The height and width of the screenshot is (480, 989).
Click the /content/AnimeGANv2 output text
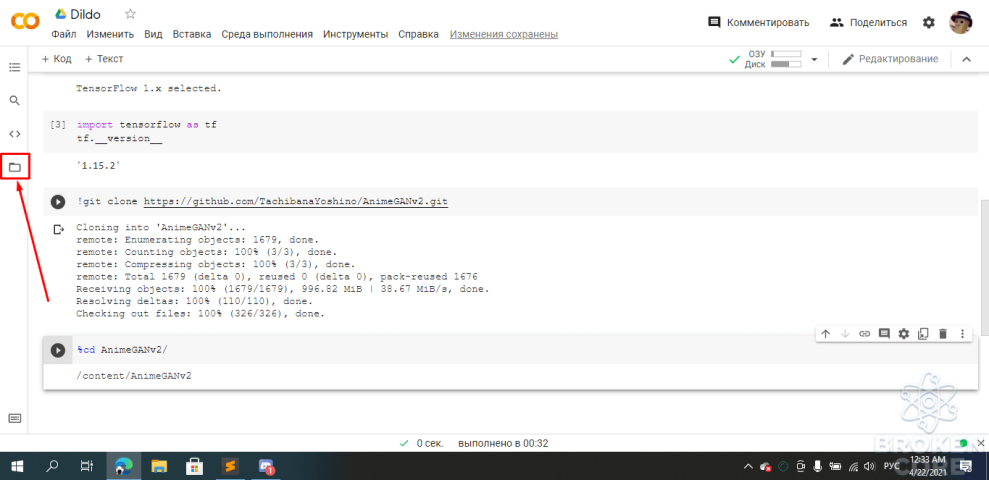(x=134, y=376)
